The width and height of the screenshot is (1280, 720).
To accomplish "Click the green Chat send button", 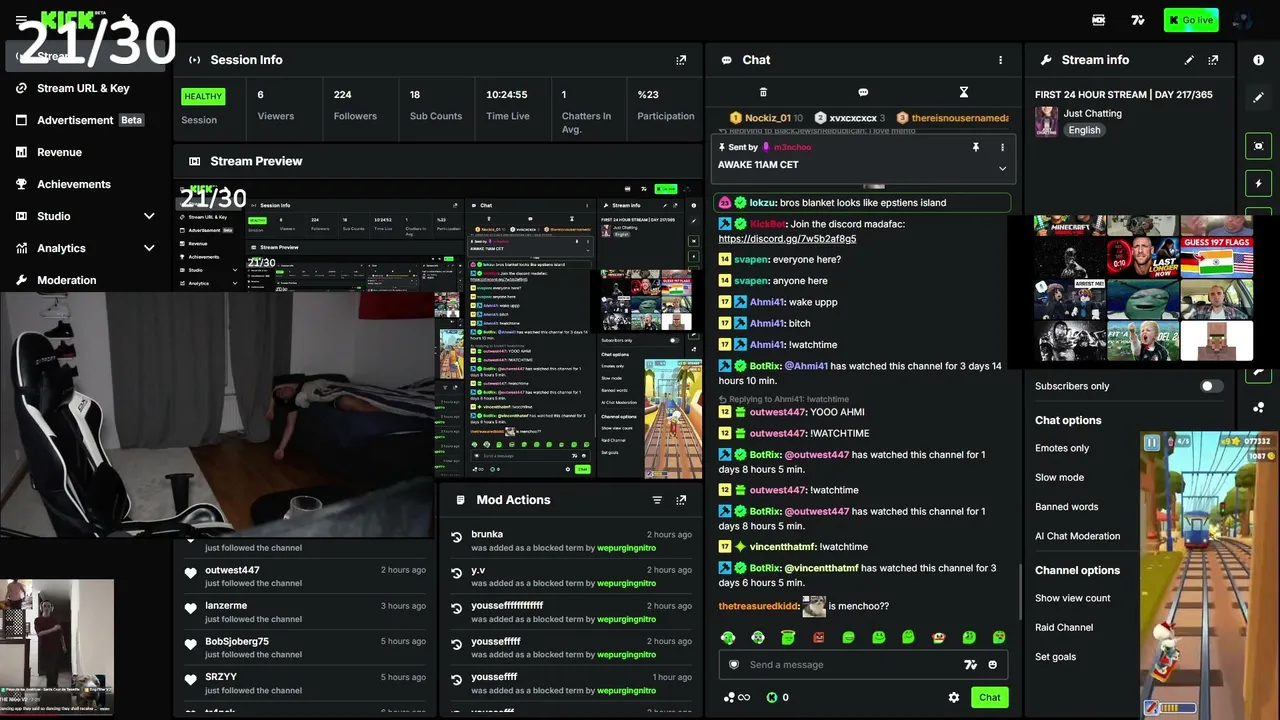I will point(990,697).
